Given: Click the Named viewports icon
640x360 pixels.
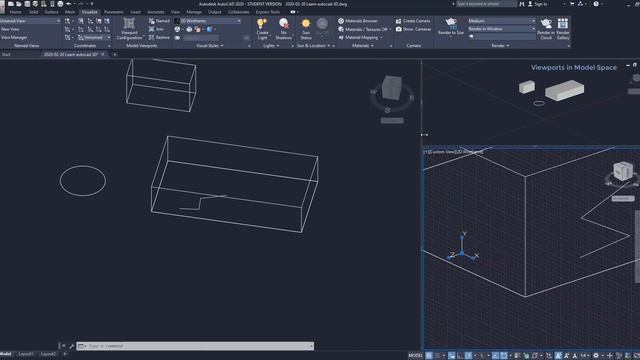Looking at the screenshot, I should click(151, 21).
